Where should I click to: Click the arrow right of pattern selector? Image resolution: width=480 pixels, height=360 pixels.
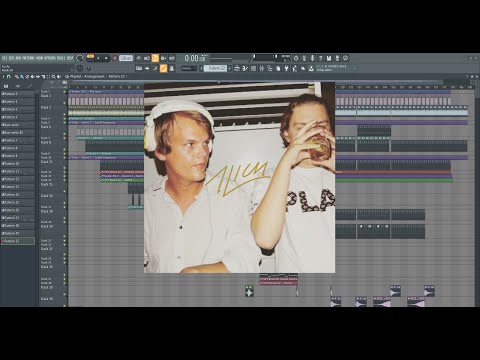click(x=229, y=68)
